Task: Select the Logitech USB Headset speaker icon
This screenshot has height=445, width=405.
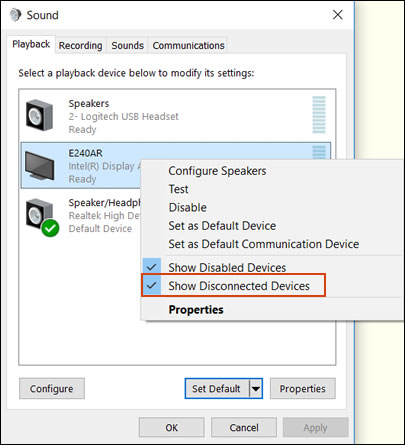Action: 39,115
